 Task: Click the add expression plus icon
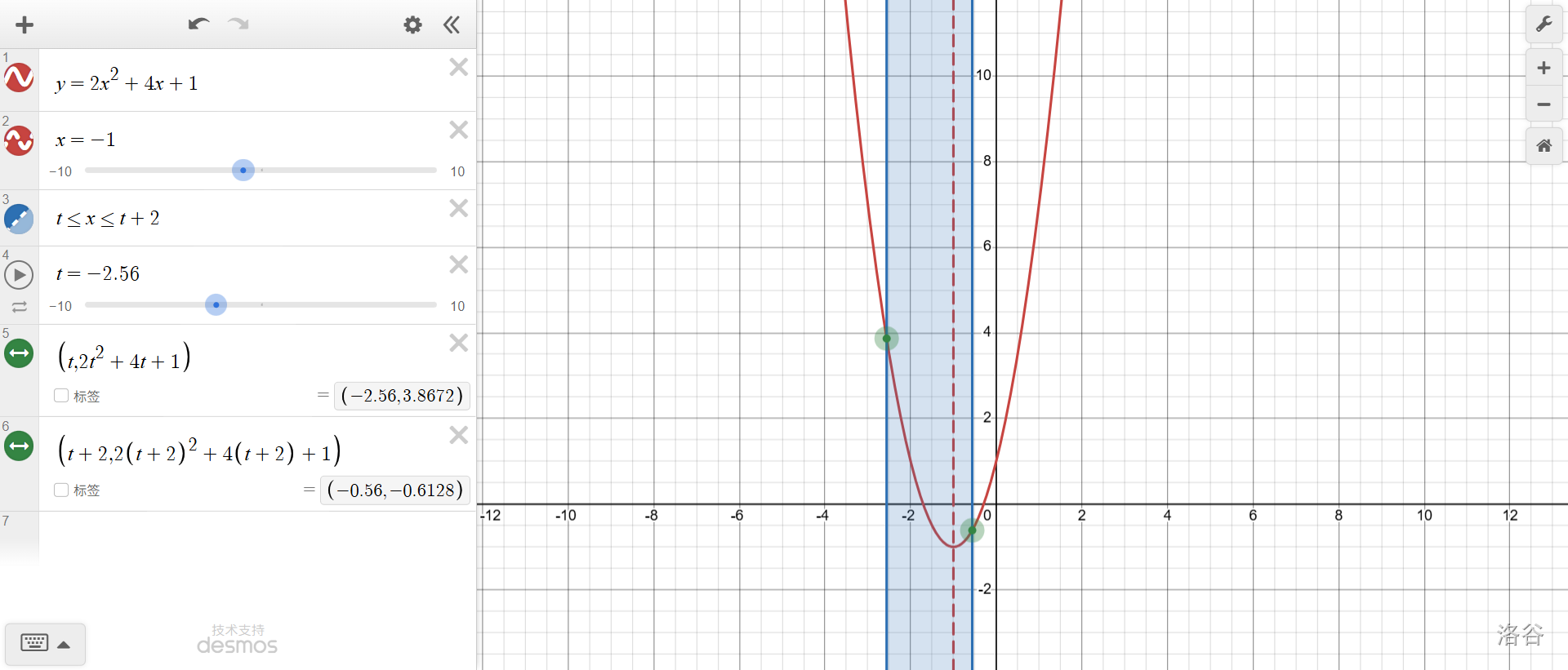point(24,25)
